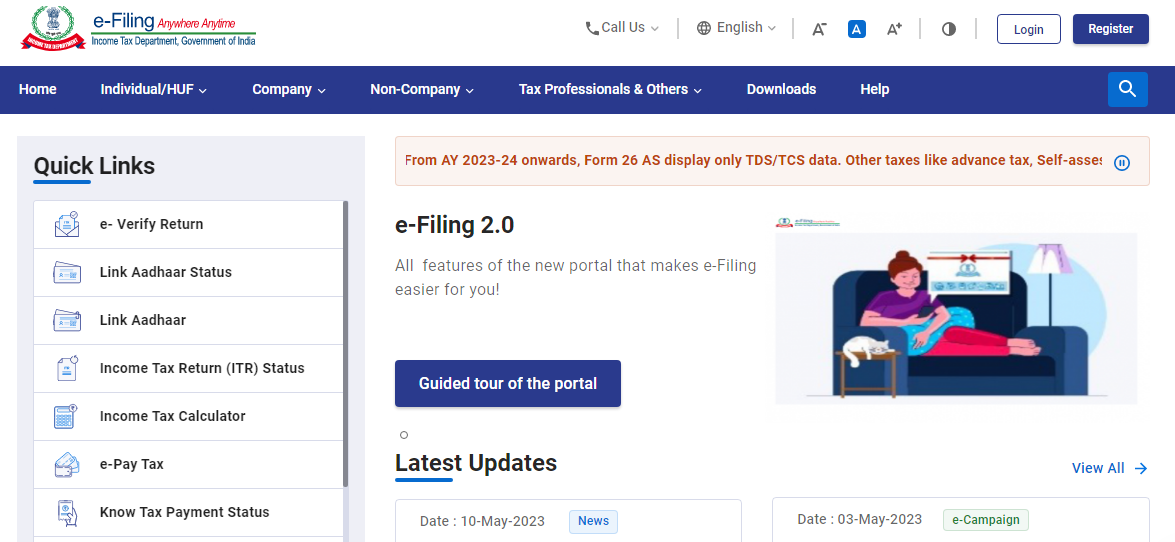Click the e-Pay Tax wallet icon
The height and width of the screenshot is (542, 1175).
67,464
